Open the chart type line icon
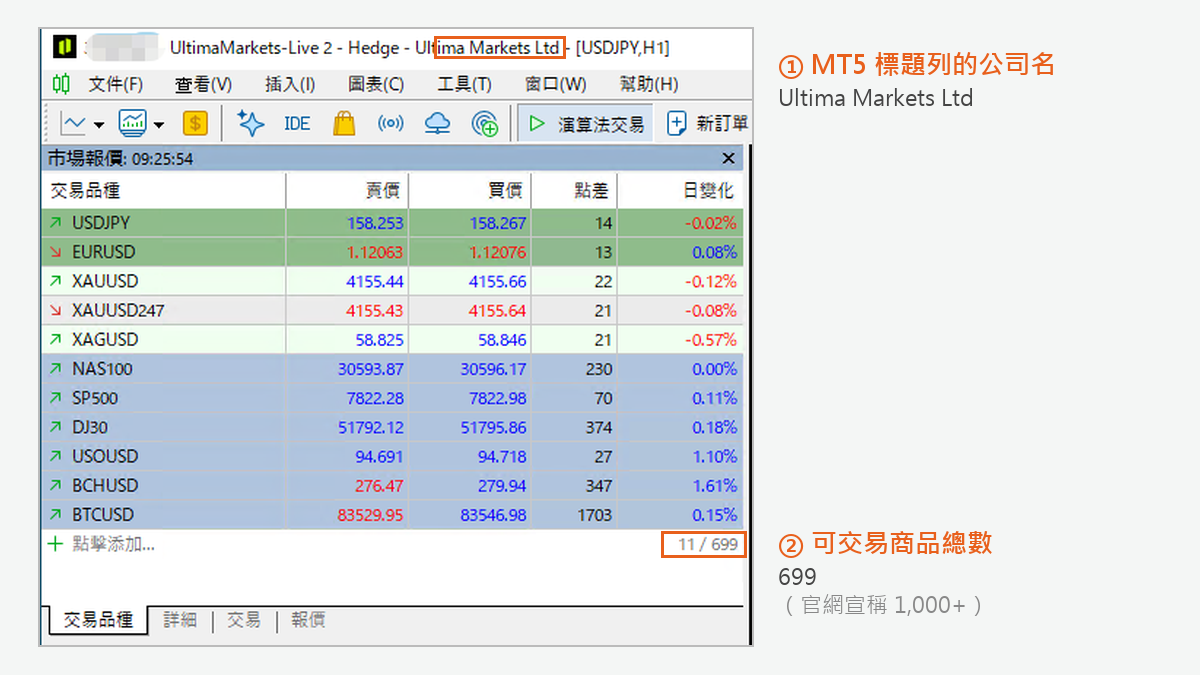 point(73,124)
